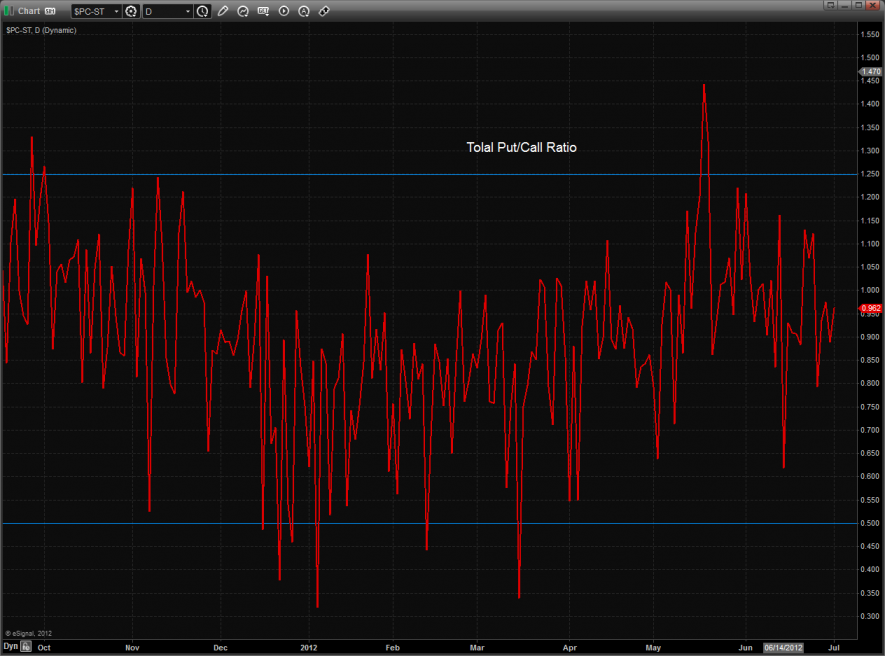Open the window options dropdown button
Image resolution: width=885 pixels, height=656 pixels.
(829, 5)
